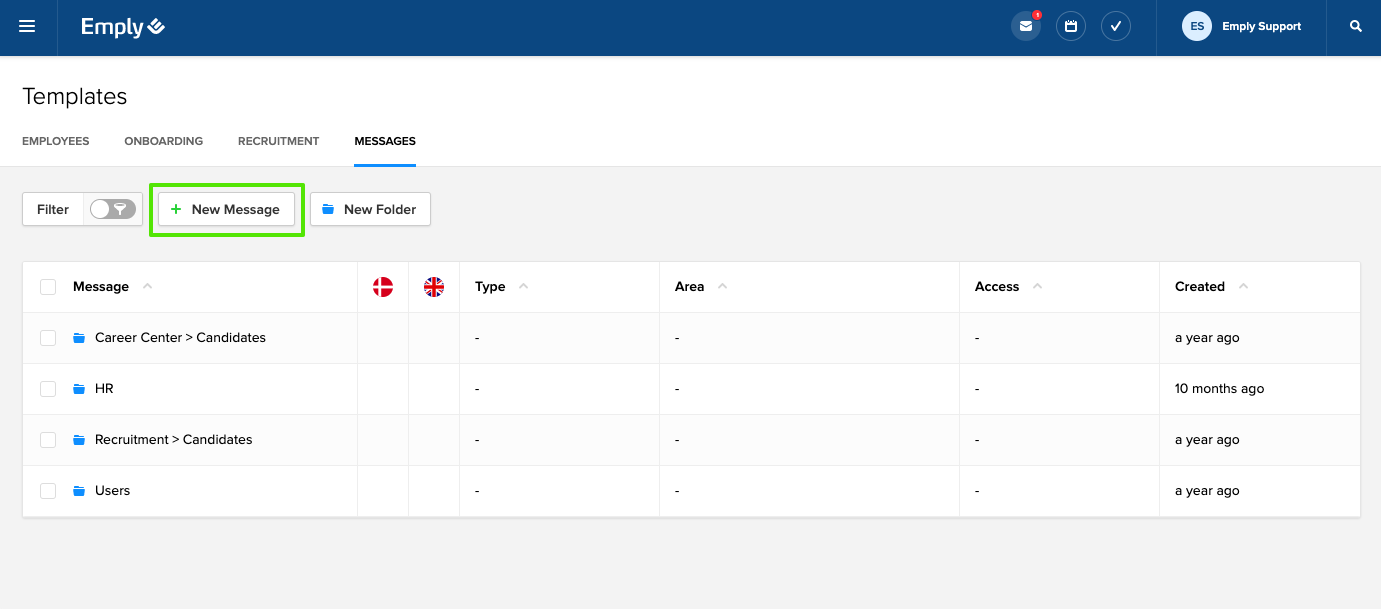Tick the checkbox for the HR row

point(47,388)
